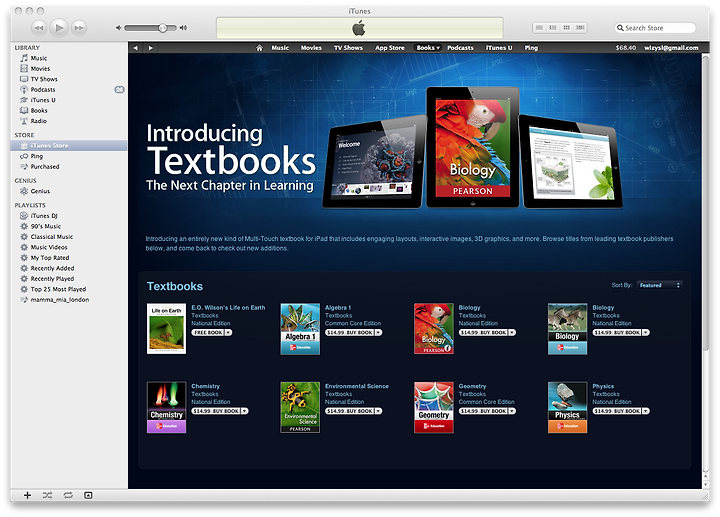The width and height of the screenshot is (720, 517).
Task: Open iTunes U tab in store bar
Action: click(x=499, y=48)
